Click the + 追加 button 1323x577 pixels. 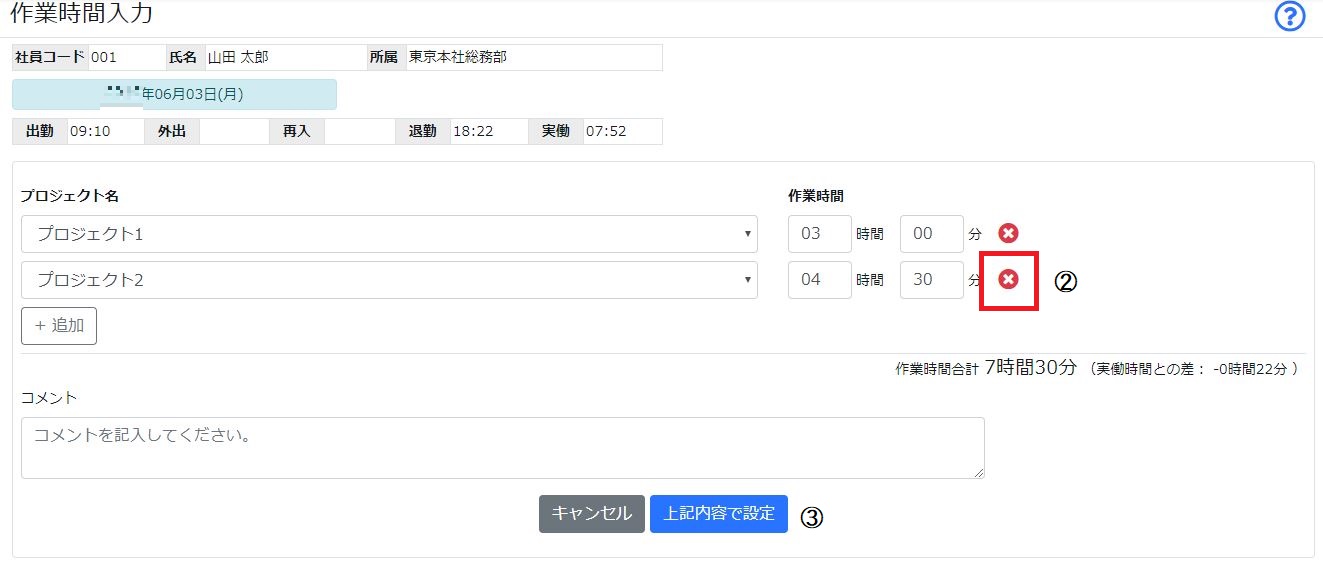tap(59, 326)
